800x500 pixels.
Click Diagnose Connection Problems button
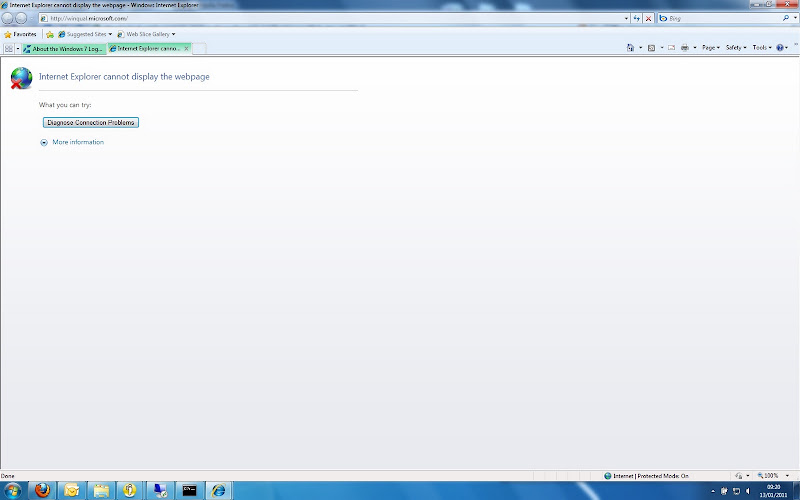click(91, 122)
